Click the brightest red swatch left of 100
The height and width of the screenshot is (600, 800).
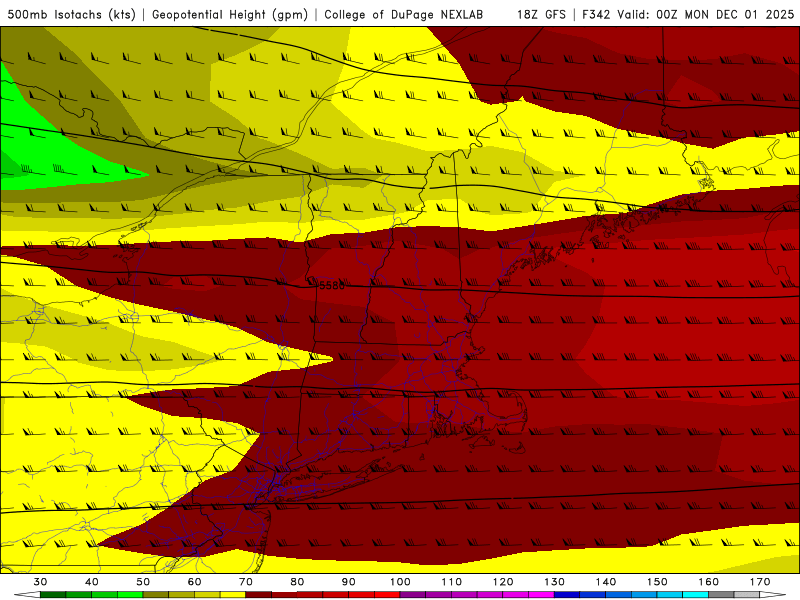pos(387,595)
